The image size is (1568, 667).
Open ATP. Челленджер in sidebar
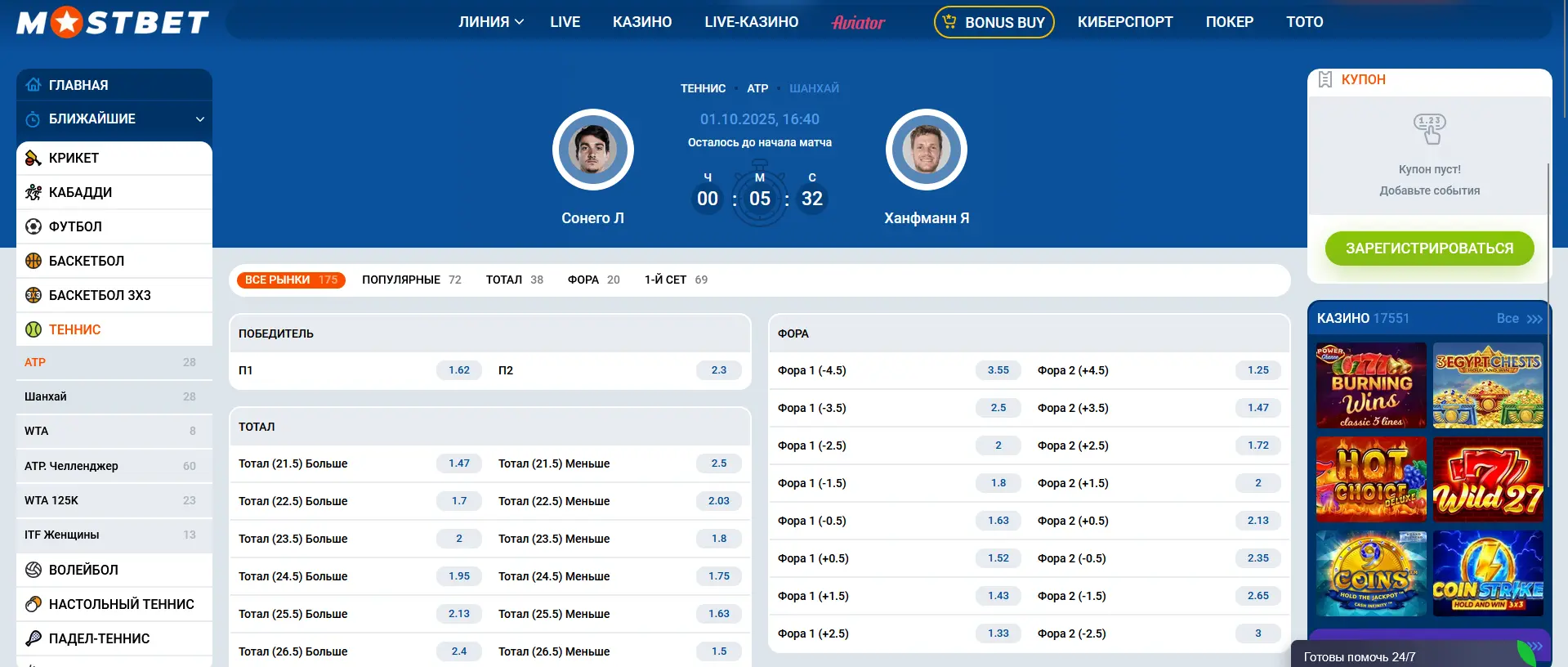(x=114, y=466)
